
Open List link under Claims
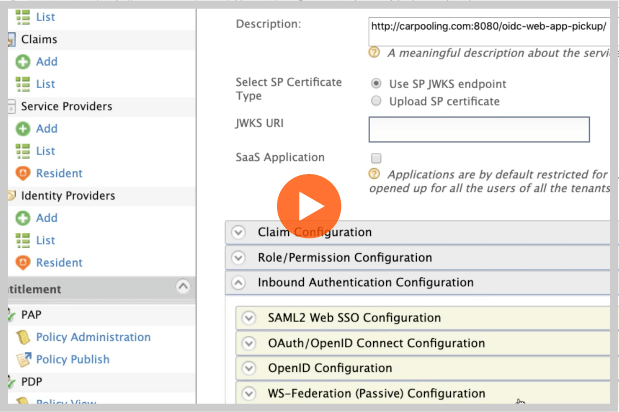point(45,84)
